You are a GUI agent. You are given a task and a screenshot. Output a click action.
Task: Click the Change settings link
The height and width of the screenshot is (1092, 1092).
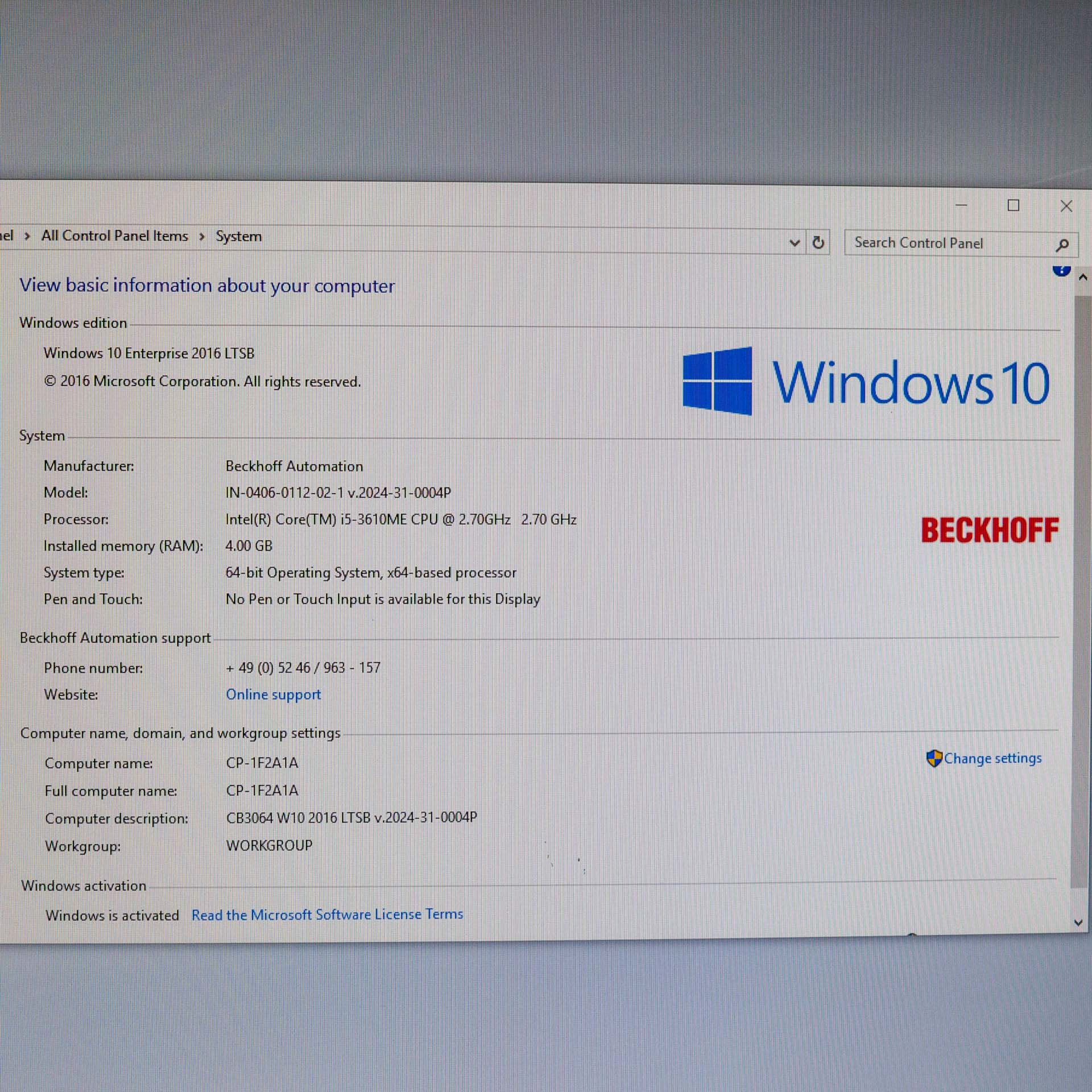992,758
